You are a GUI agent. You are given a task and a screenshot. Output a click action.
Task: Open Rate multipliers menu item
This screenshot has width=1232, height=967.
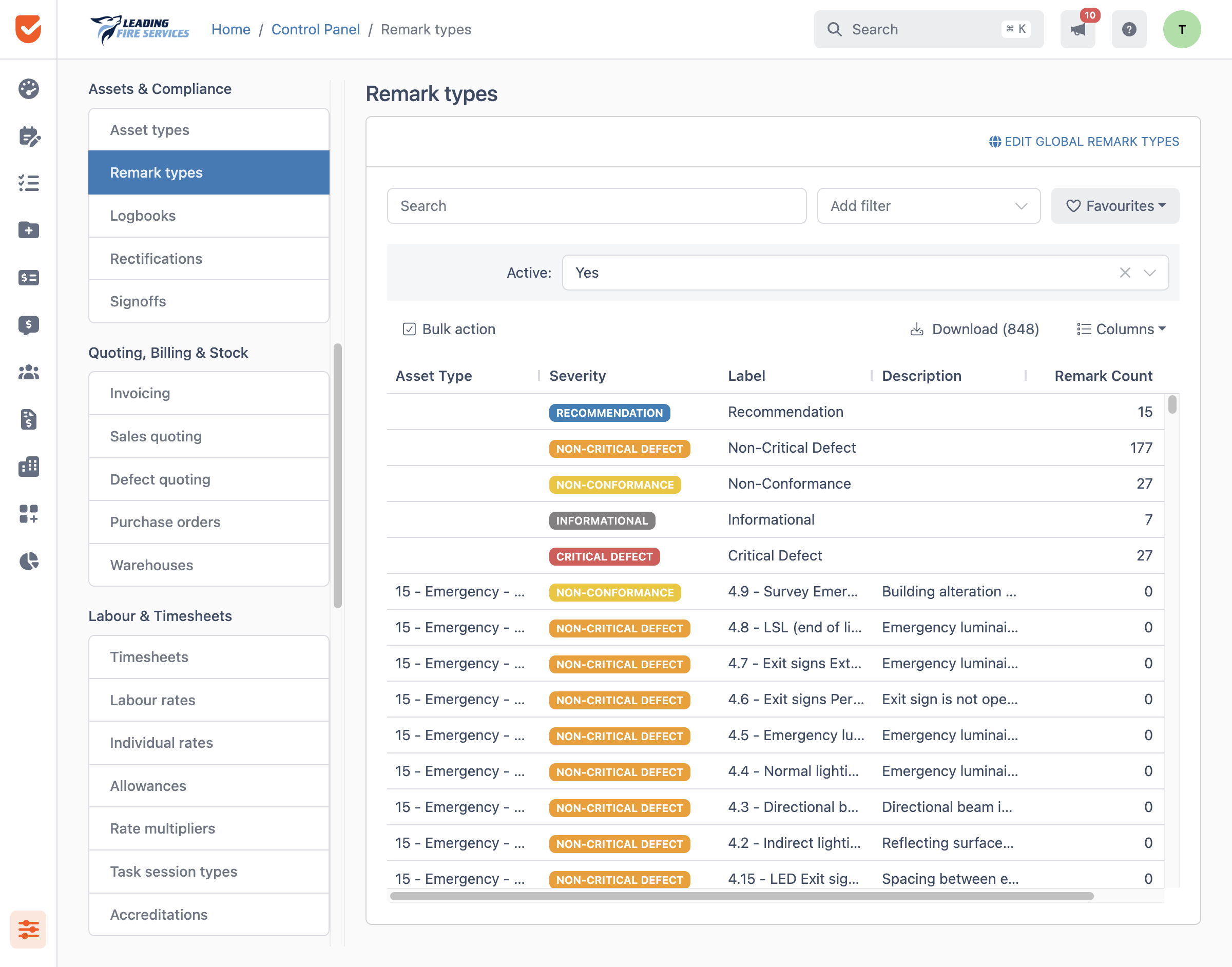click(209, 828)
